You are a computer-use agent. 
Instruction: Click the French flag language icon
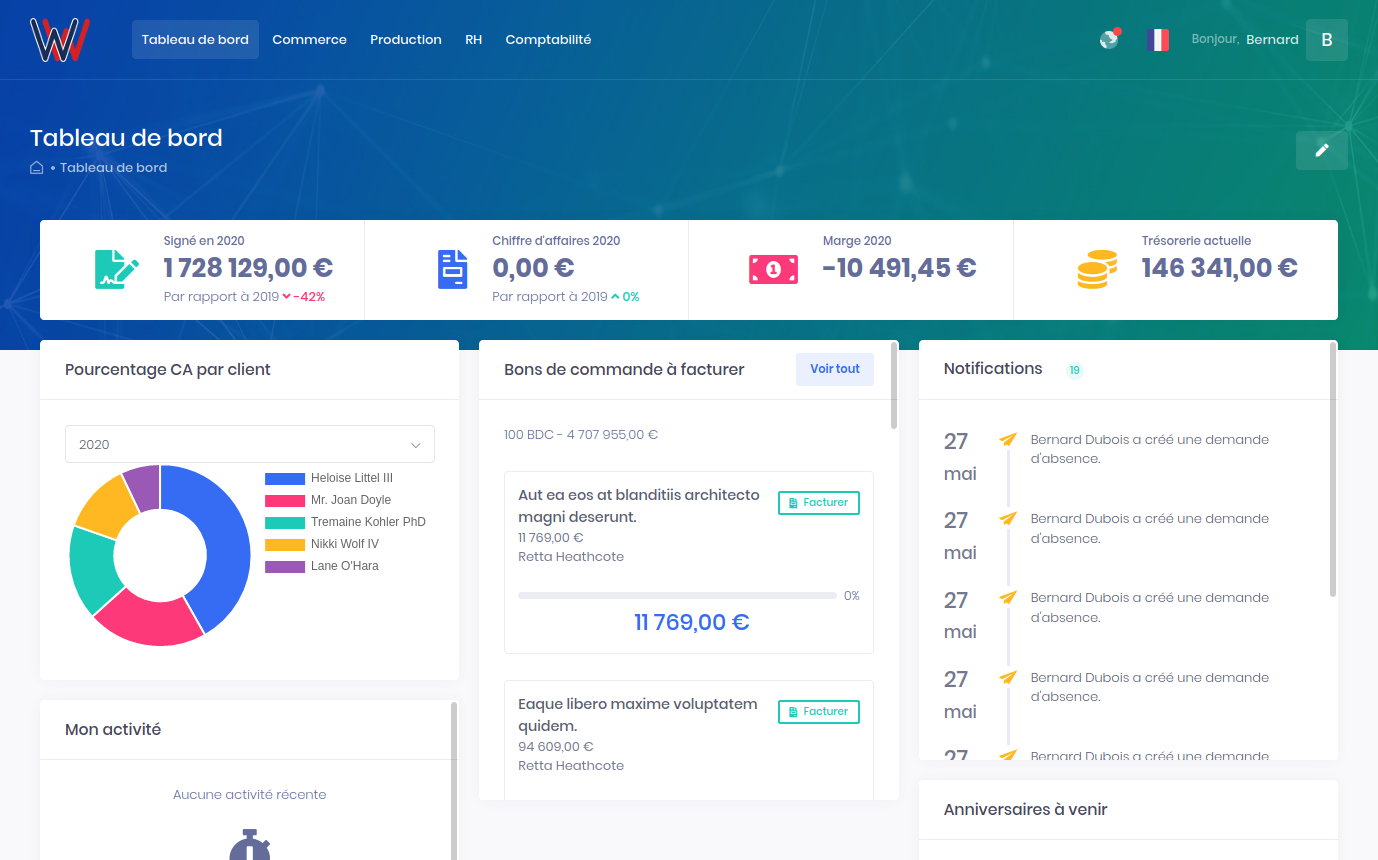click(x=1158, y=40)
